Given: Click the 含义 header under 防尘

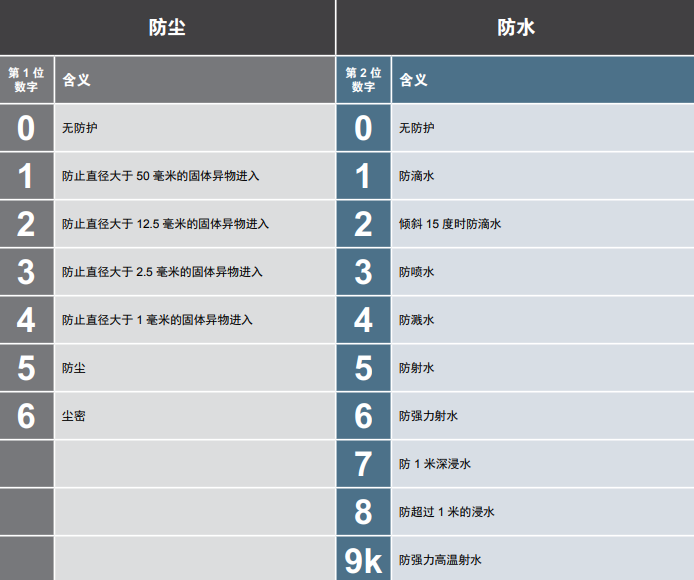Looking at the screenshot, I should 76,80.
